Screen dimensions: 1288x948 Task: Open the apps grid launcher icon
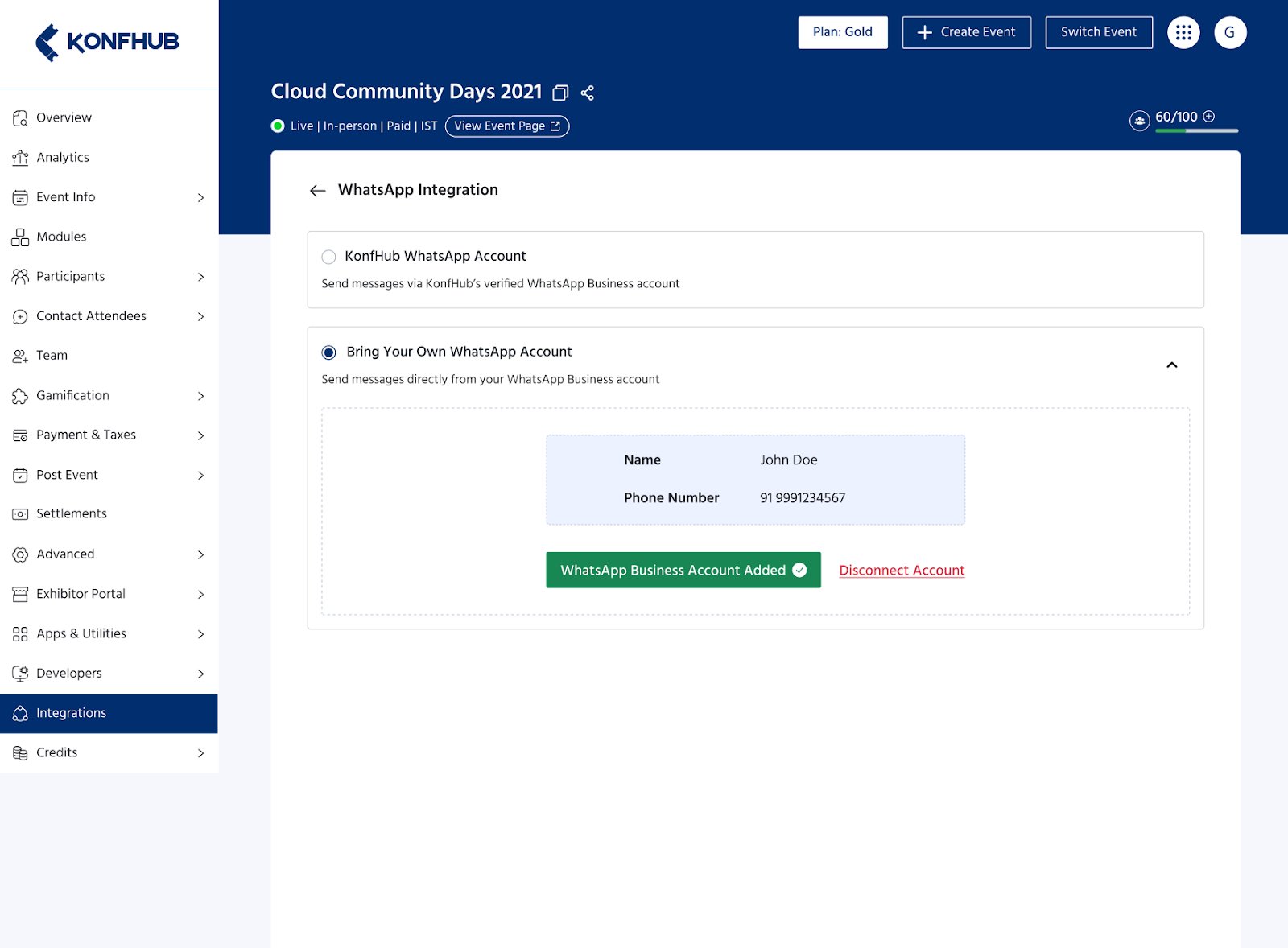pyautogui.click(x=1183, y=32)
